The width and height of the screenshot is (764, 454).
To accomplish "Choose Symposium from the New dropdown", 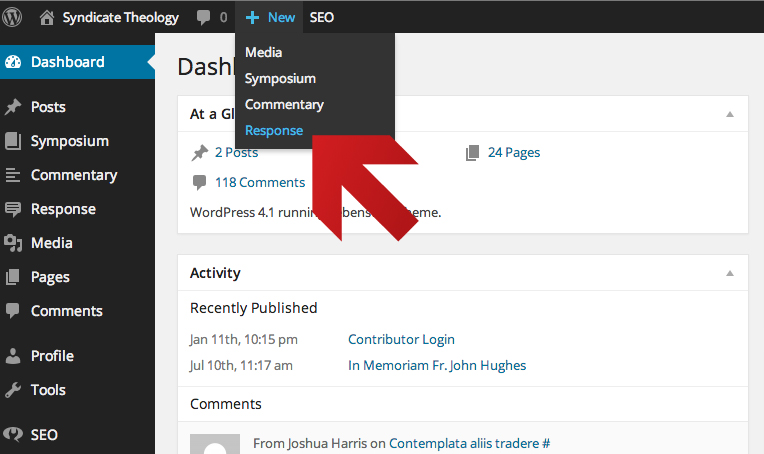I will pyautogui.click(x=280, y=78).
